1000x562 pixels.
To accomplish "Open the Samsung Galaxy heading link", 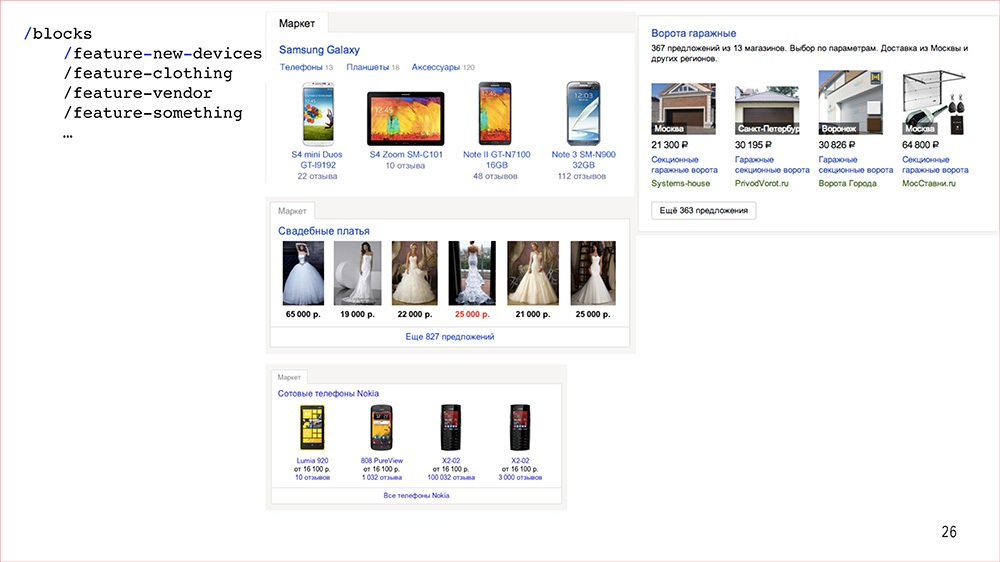I will pyautogui.click(x=319, y=50).
